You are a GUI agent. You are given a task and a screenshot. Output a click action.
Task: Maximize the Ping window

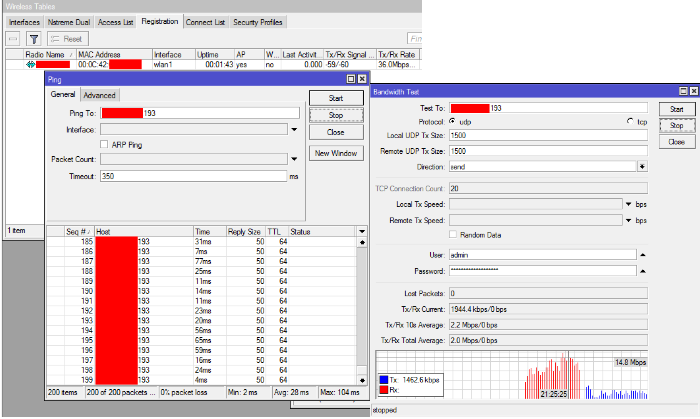pyautogui.click(x=351, y=79)
